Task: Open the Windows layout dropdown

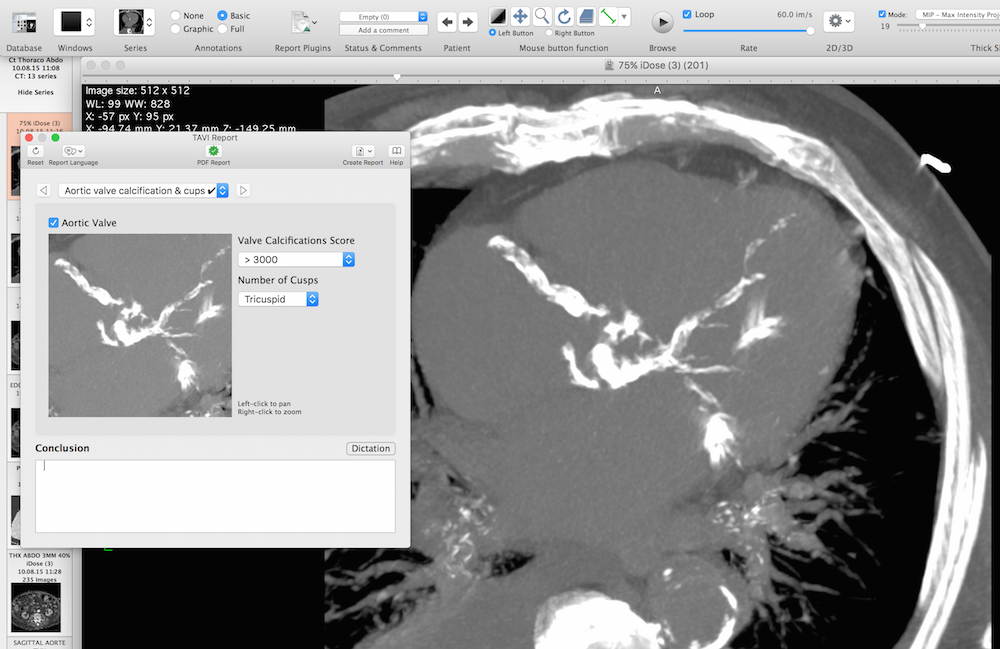Action: tap(75, 22)
